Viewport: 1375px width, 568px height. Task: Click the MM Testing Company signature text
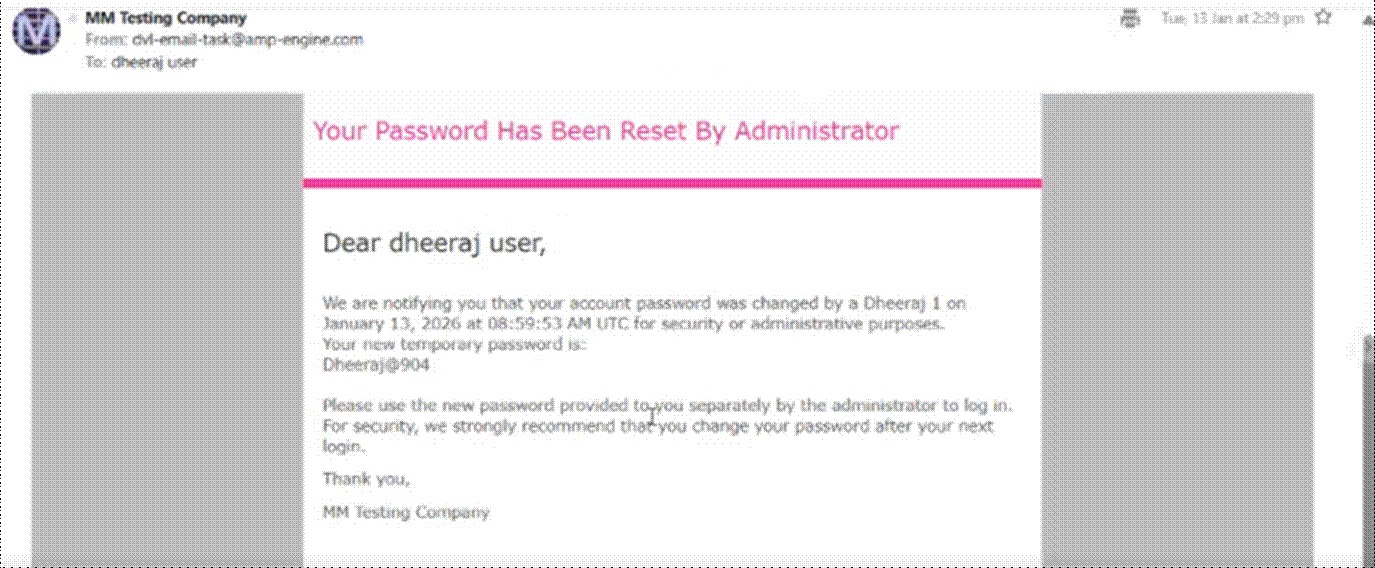coord(406,512)
